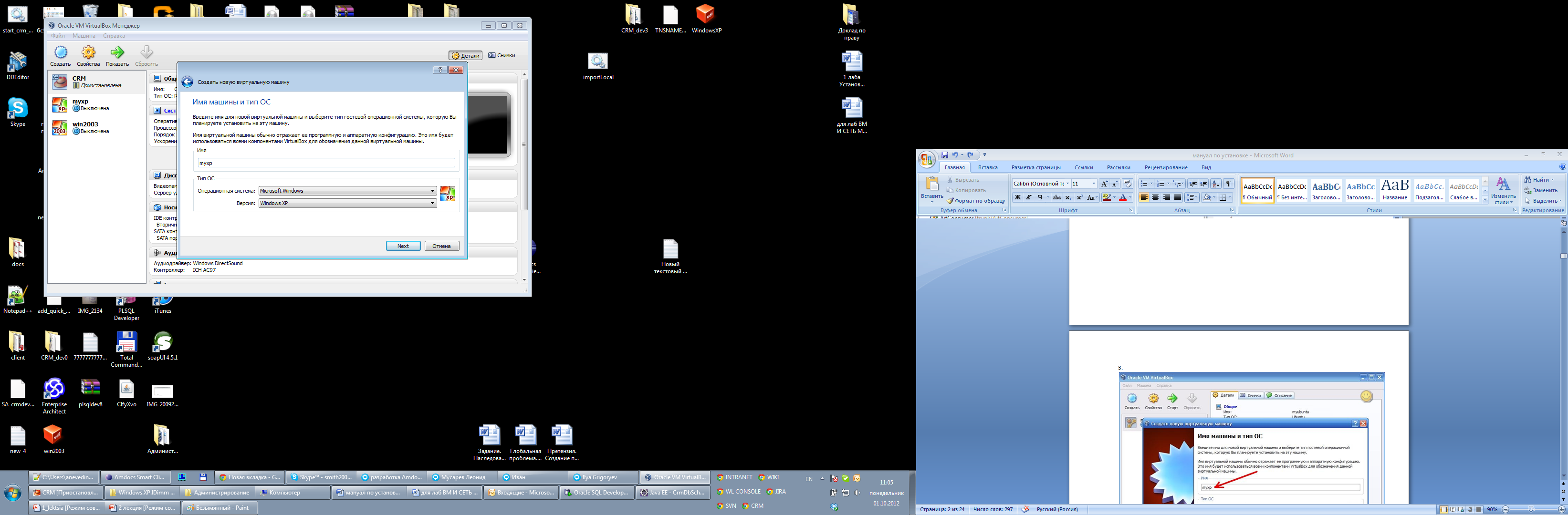Apply Bold (Ж) formatting in Word
This screenshot has width=1568, height=515.
click(x=1017, y=197)
